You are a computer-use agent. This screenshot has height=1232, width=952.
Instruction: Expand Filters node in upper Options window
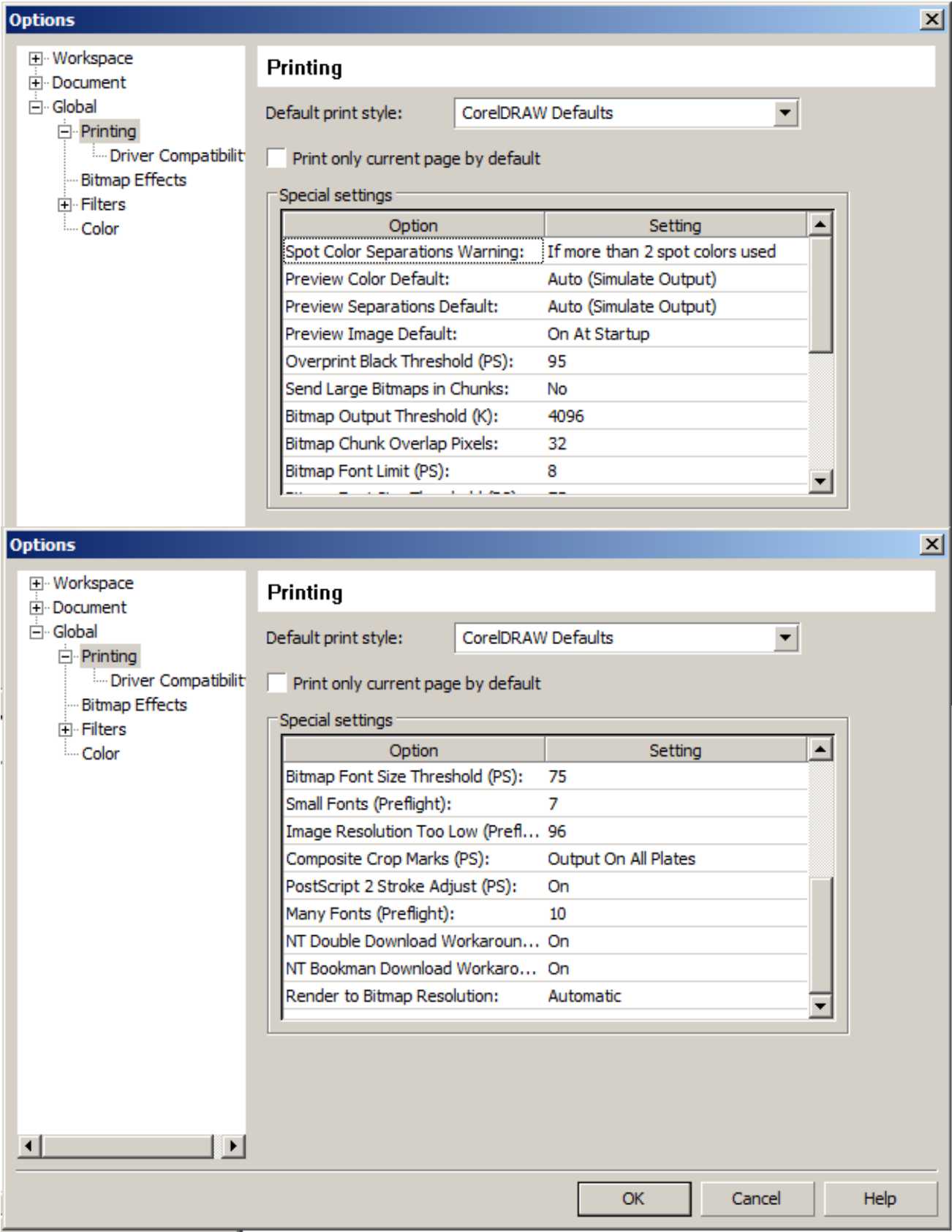pos(64,205)
